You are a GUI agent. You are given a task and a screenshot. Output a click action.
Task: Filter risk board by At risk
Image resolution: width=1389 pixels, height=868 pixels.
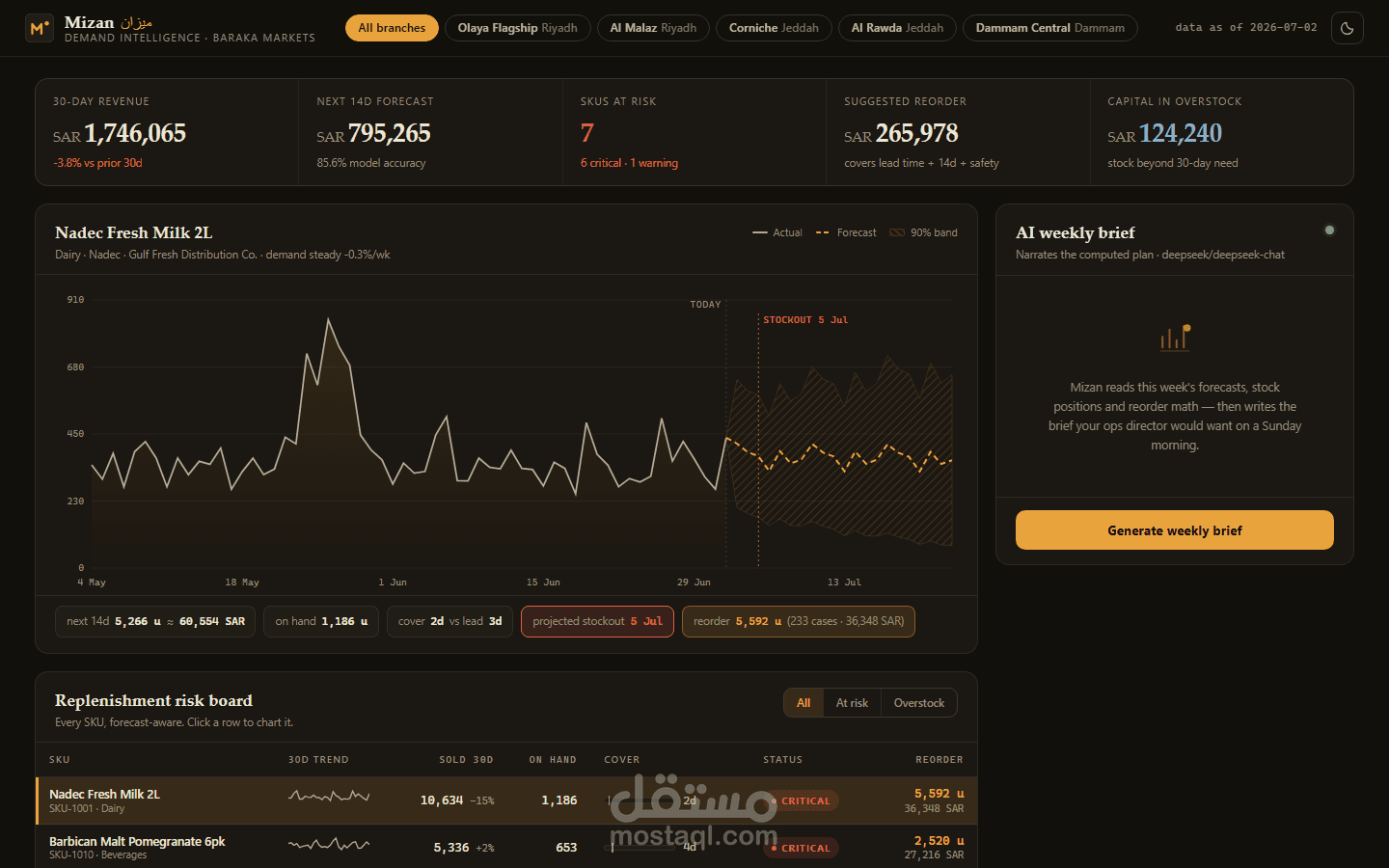pos(852,703)
